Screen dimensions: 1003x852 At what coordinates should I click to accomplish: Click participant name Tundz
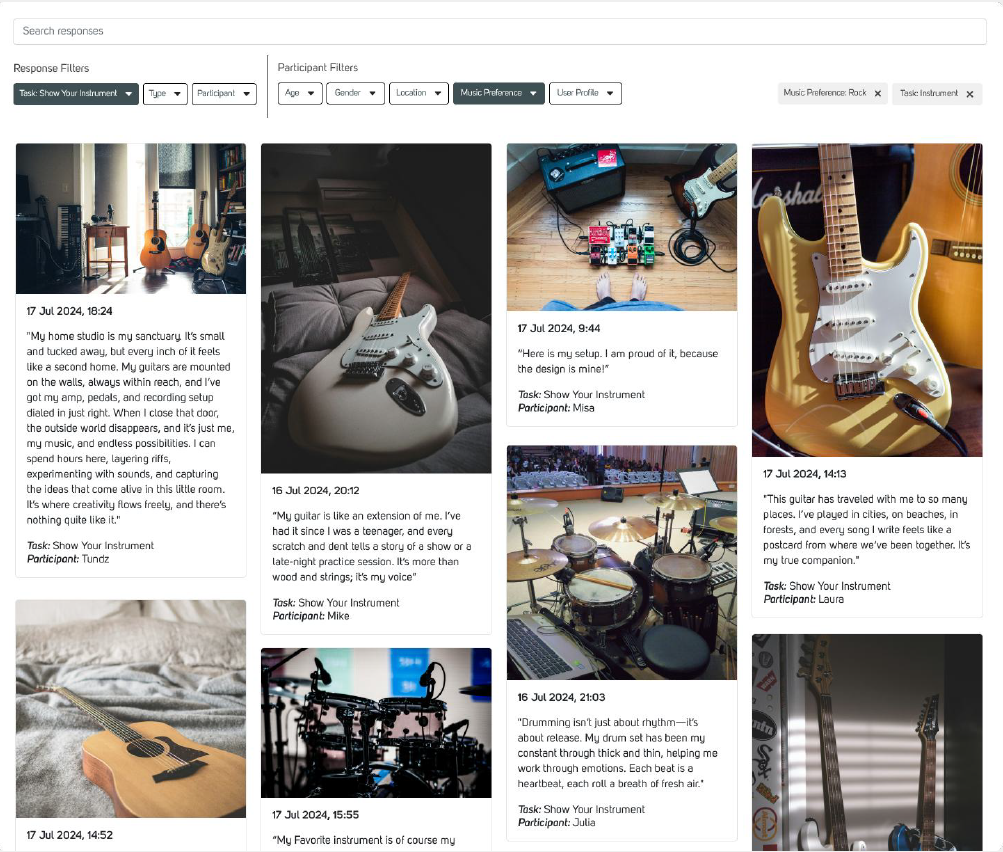click(95, 559)
